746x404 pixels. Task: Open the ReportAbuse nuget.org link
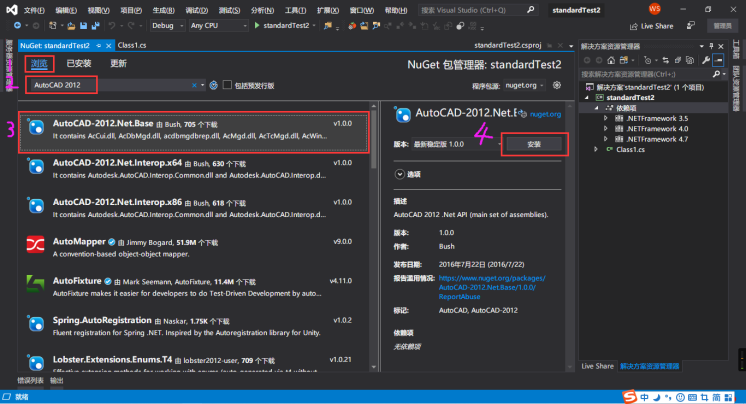tap(492, 287)
